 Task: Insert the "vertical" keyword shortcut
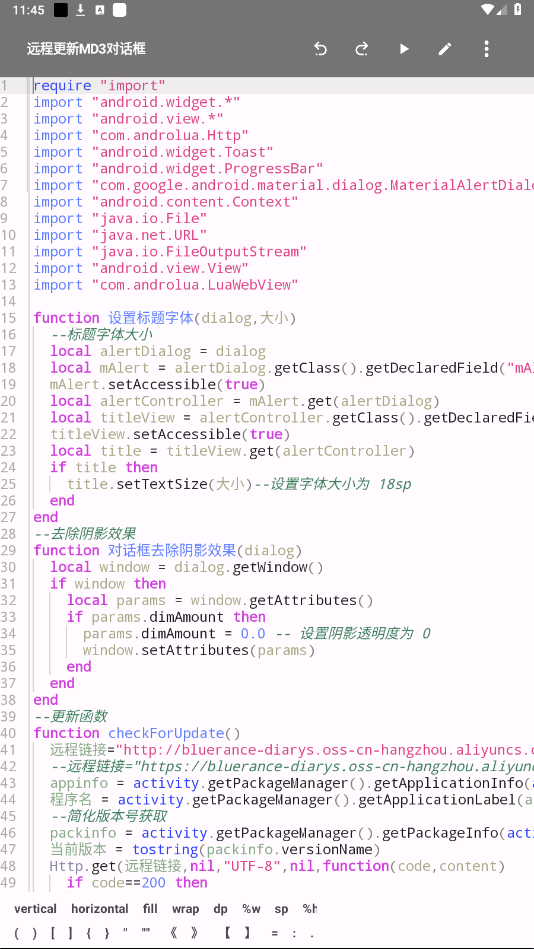(x=35, y=908)
